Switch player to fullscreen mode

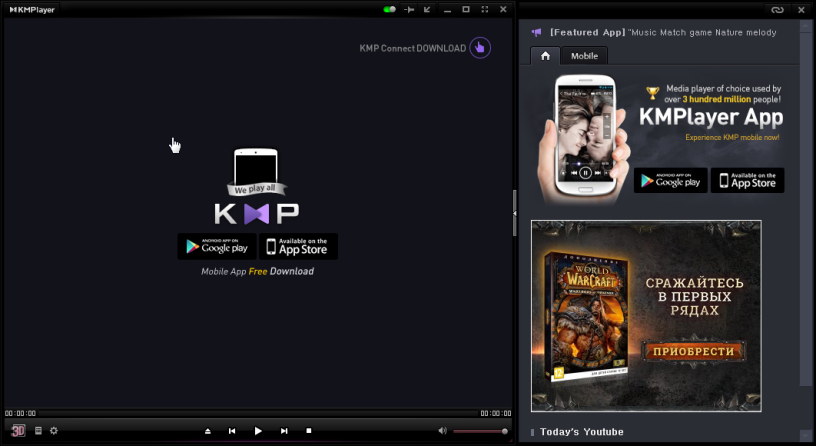pyautogui.click(x=484, y=9)
